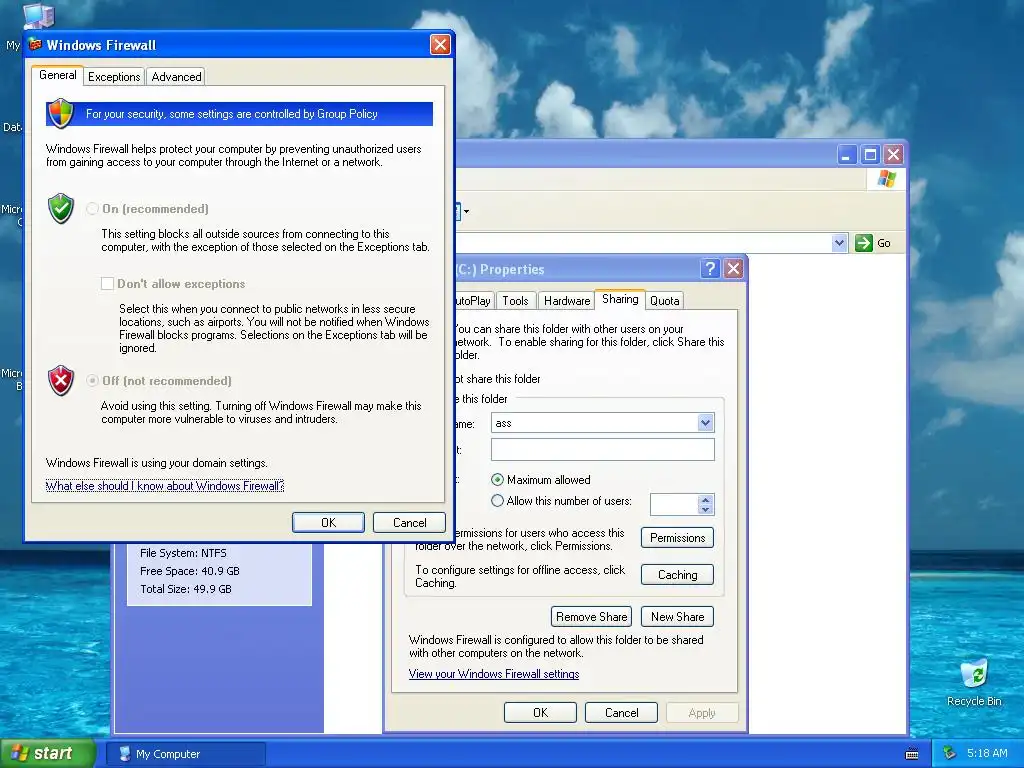Select the General tab in Windows Firewall

point(57,75)
